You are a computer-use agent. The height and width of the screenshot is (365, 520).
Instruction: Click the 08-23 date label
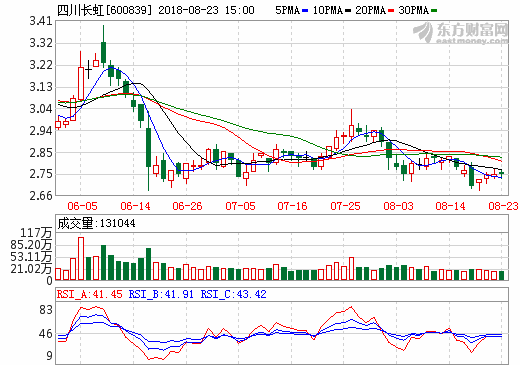click(x=503, y=206)
